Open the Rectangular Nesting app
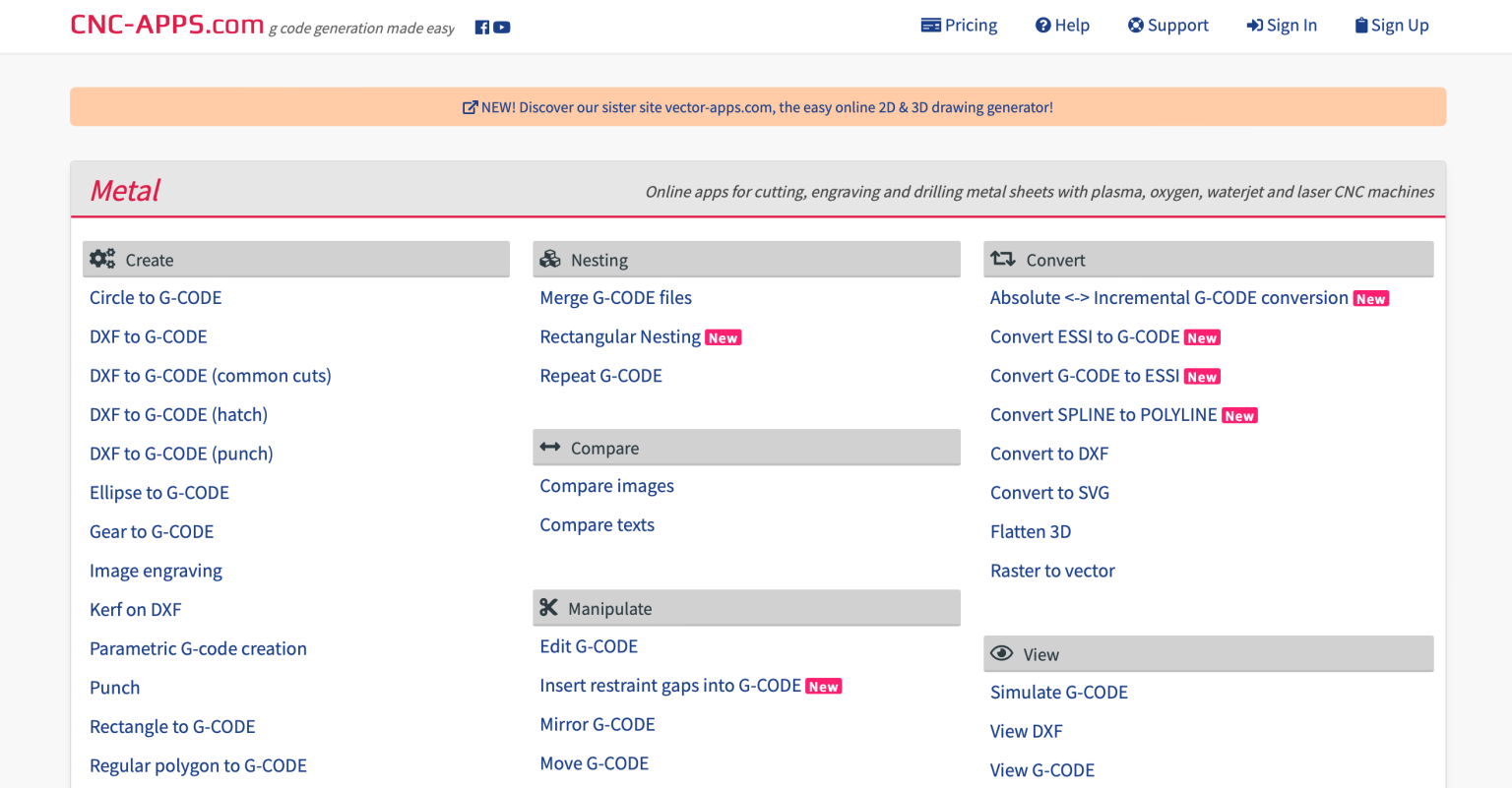Screen dimensions: 1512x788 pyautogui.click(x=620, y=337)
